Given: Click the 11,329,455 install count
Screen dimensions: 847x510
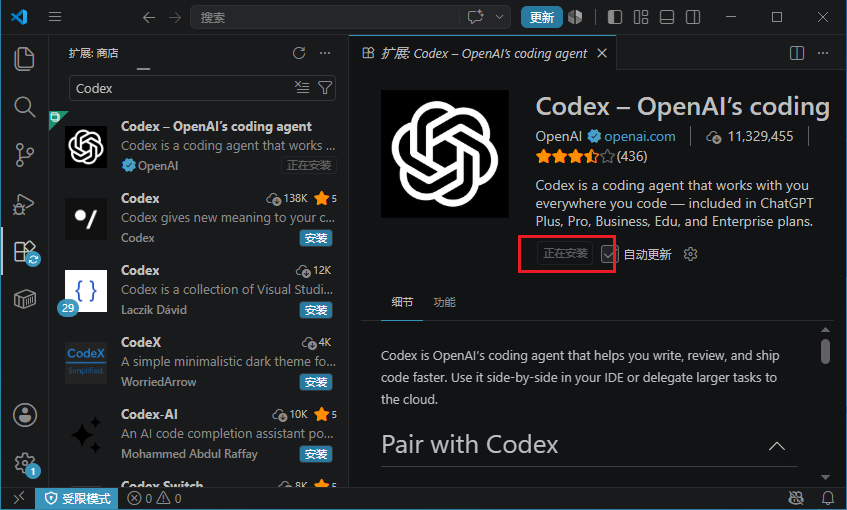Looking at the screenshot, I should pyautogui.click(x=750, y=137).
